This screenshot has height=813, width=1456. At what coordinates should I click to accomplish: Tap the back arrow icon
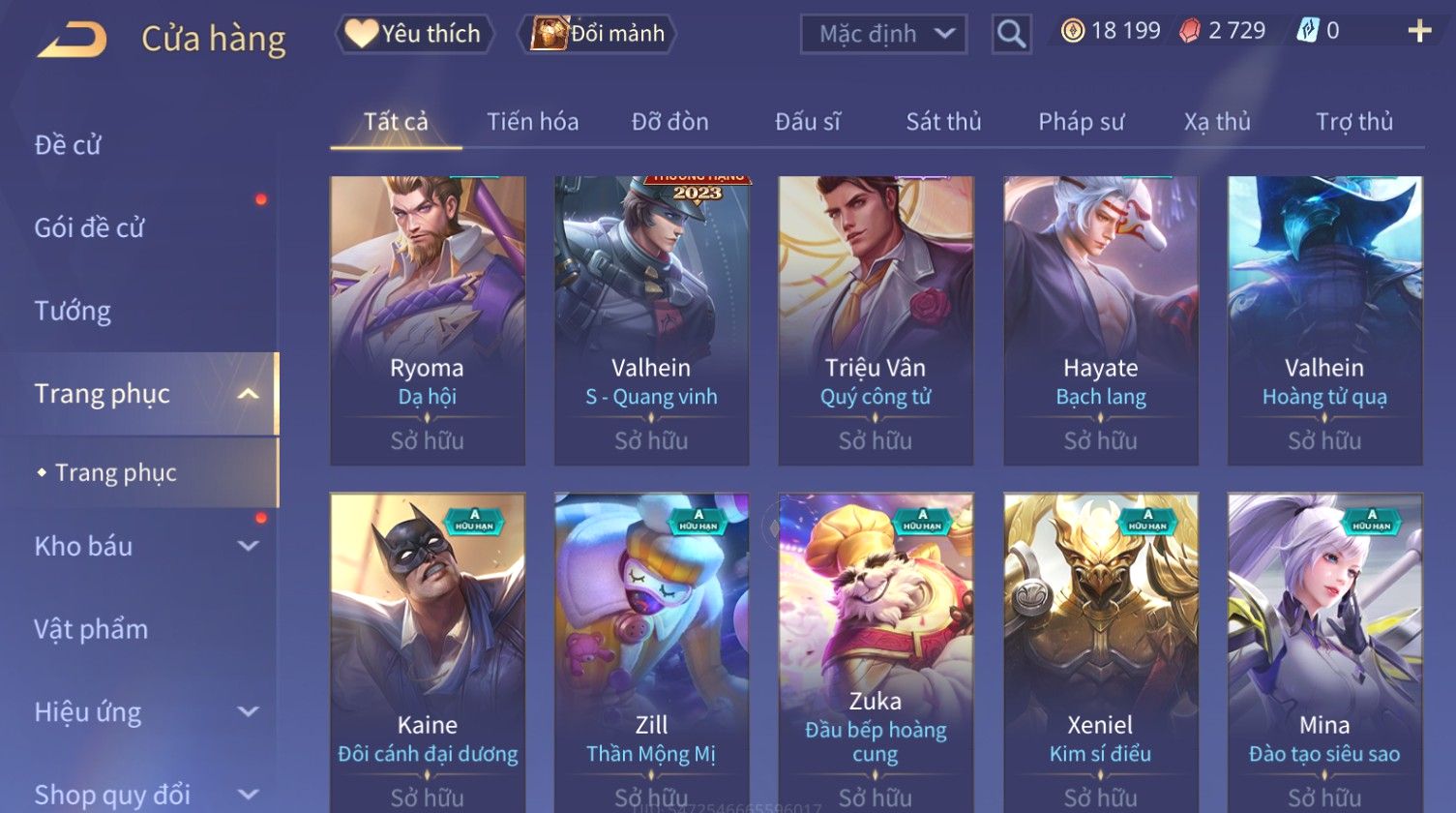coord(71,39)
